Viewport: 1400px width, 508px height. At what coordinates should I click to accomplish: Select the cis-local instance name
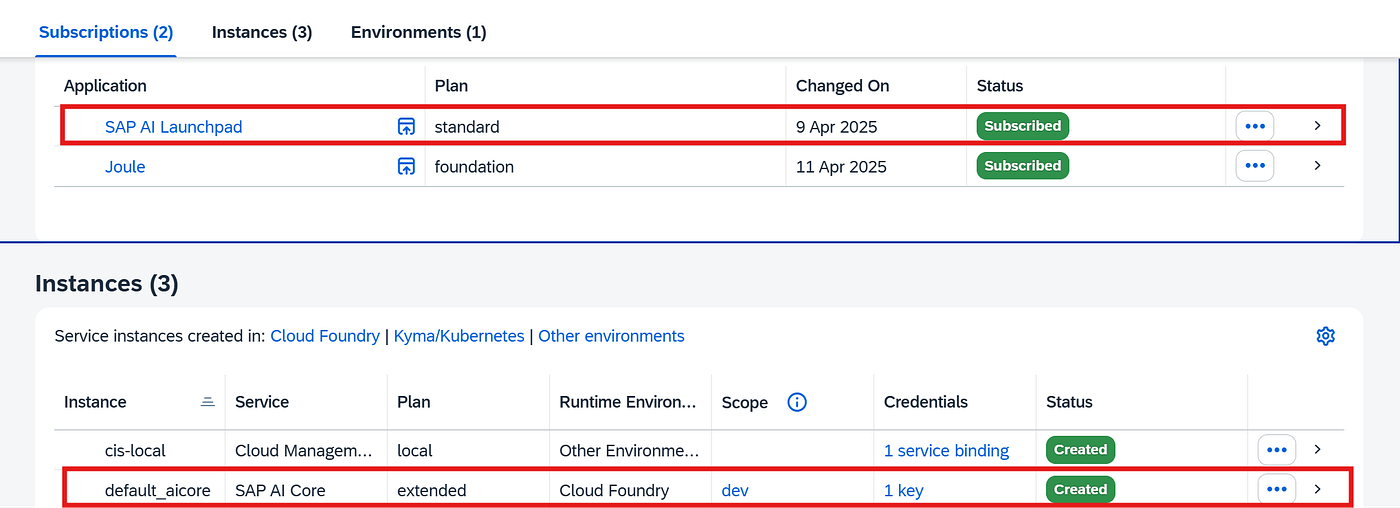(x=137, y=451)
